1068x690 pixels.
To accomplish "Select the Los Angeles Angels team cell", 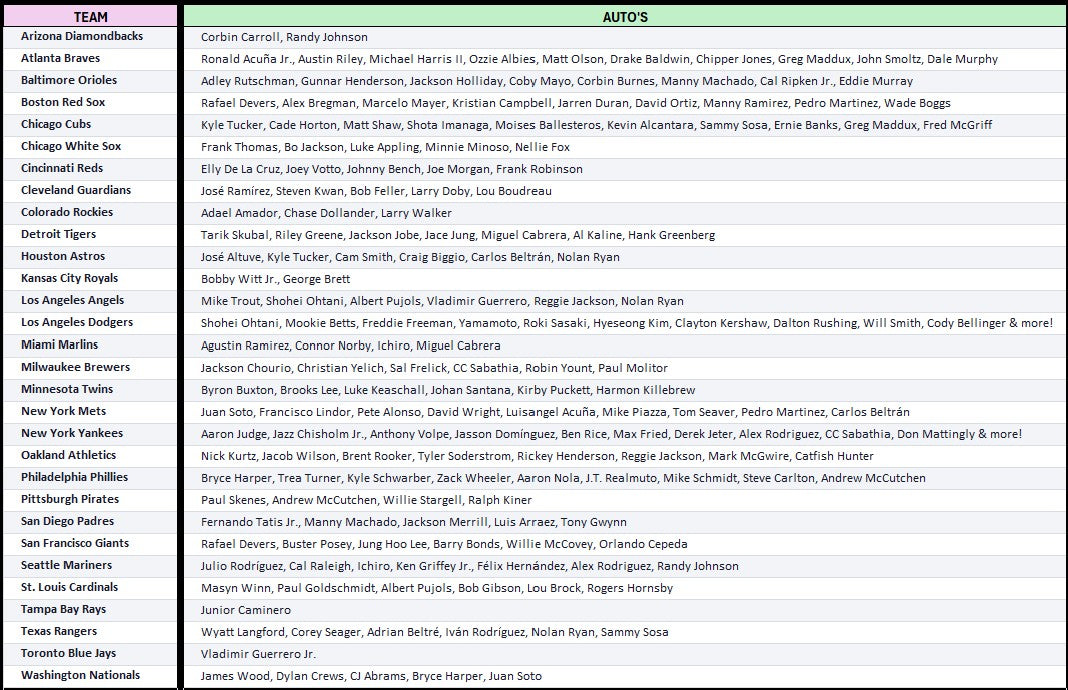I will (x=90, y=301).
